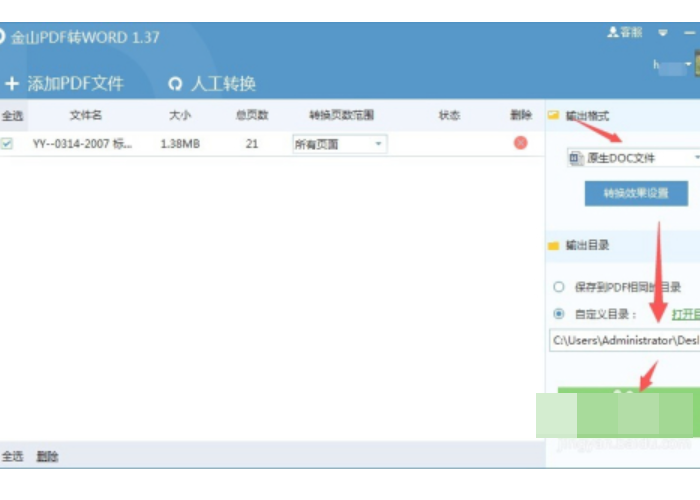Click the 1.38MB size cell

click(x=180, y=144)
